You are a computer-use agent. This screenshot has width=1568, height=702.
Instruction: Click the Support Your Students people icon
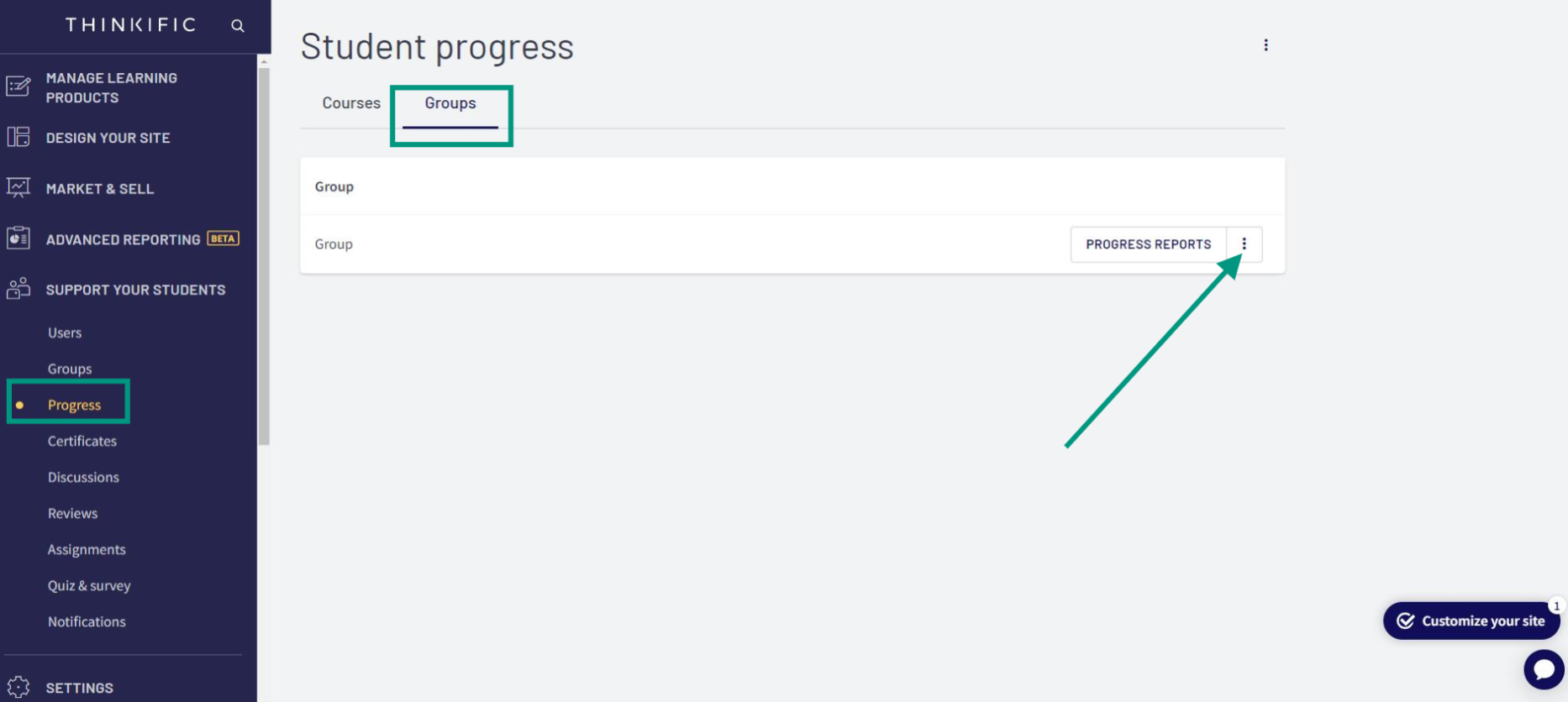[18, 289]
